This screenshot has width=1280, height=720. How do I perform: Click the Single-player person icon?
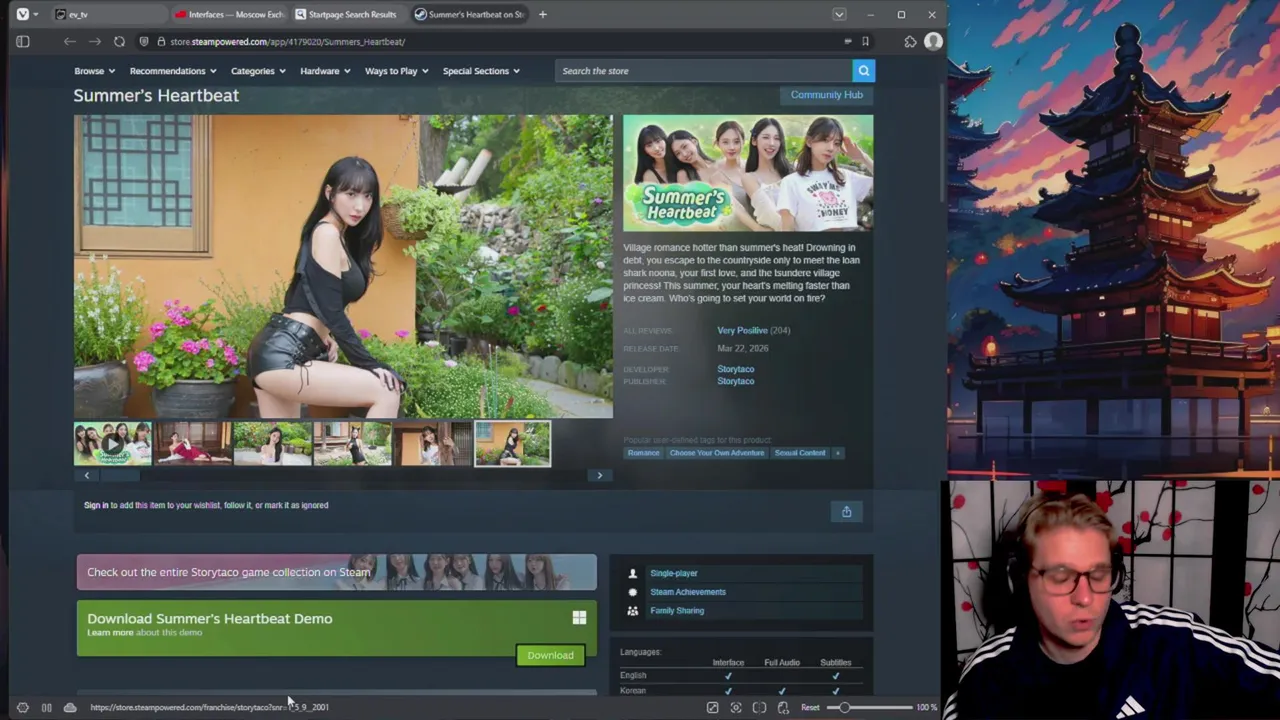coord(632,573)
